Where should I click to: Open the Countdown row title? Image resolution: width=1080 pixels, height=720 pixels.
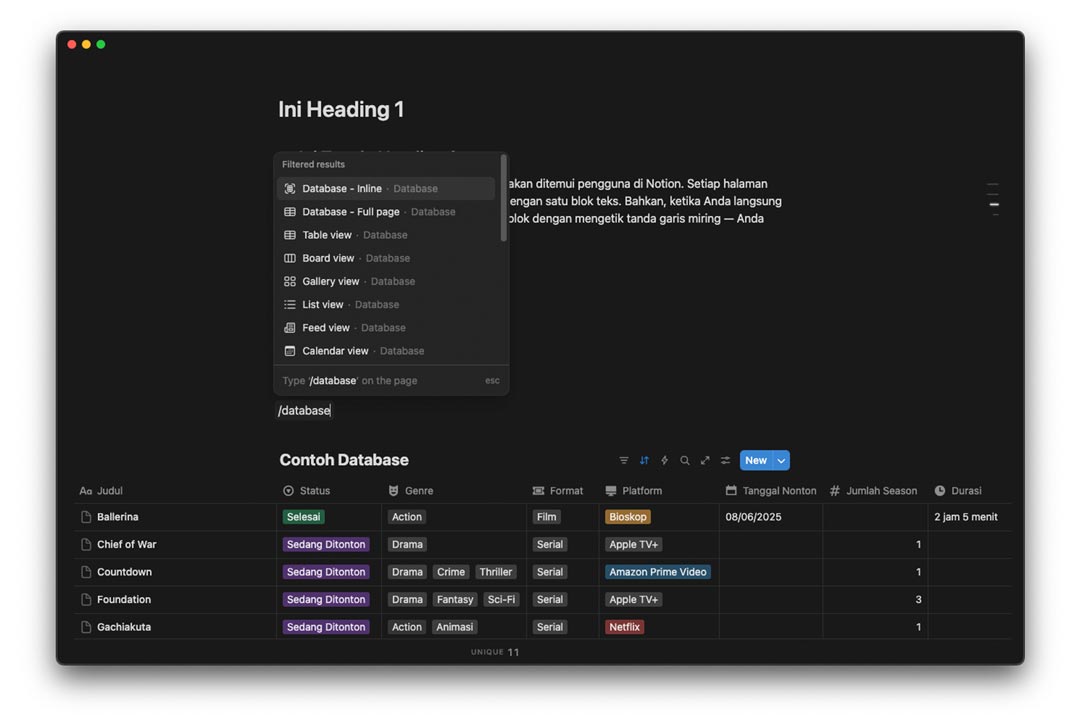coord(124,572)
